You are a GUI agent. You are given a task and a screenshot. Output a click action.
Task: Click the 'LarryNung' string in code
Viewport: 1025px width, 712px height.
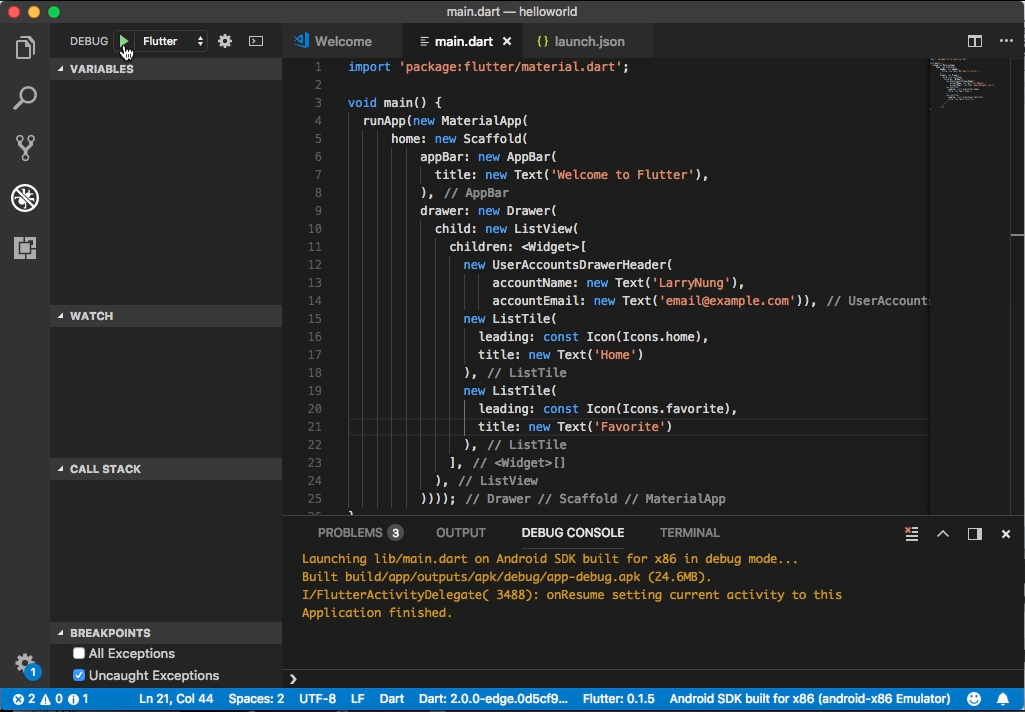pos(689,282)
